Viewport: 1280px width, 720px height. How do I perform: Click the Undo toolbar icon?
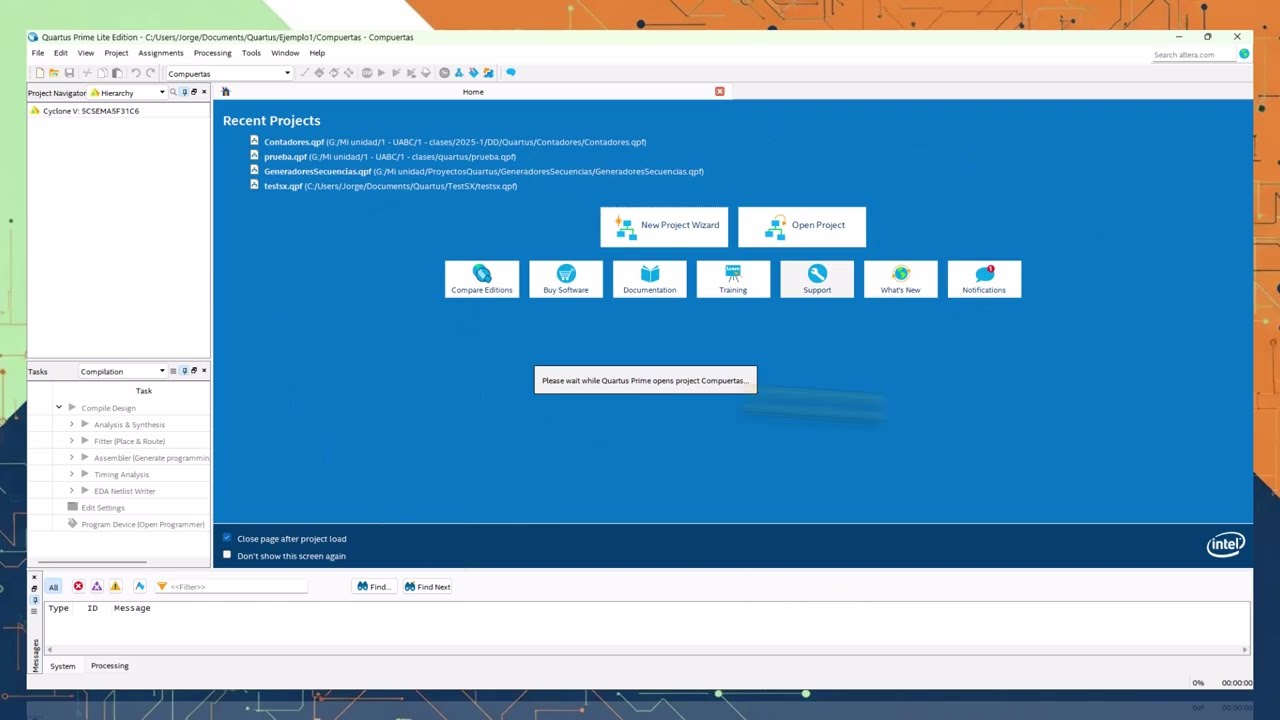[x=135, y=73]
